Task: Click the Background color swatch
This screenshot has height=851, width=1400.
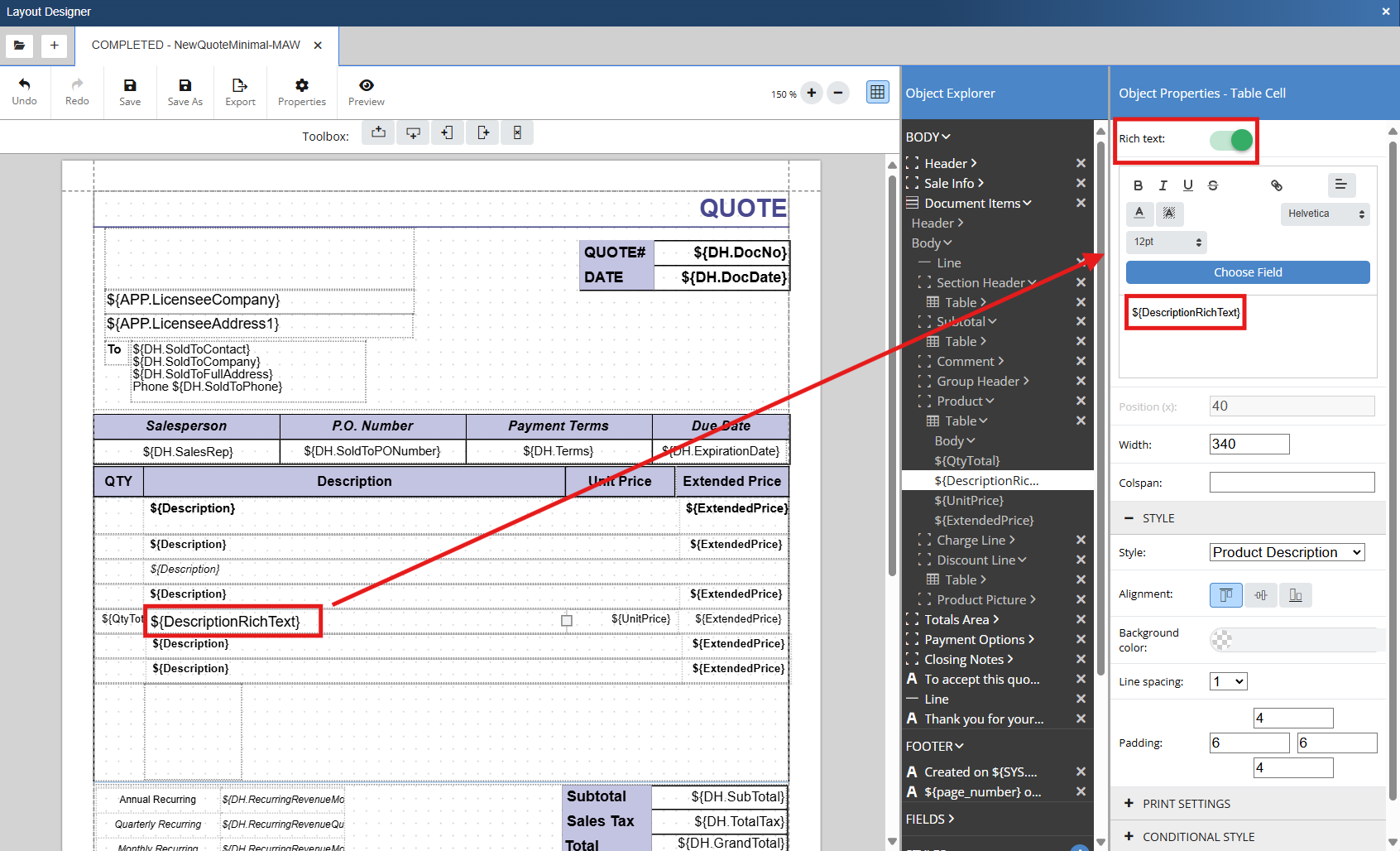Action: (x=1221, y=640)
